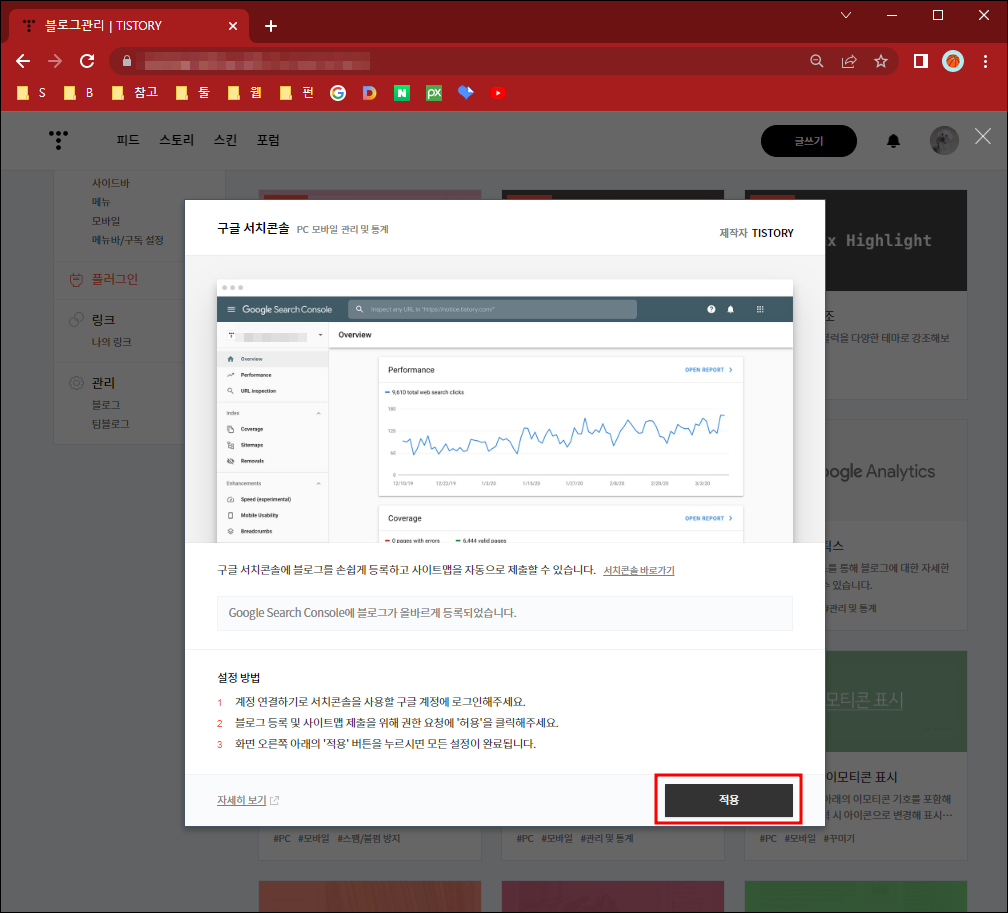Screen dimensions: 1008x913
Task: Open the px bookmark icon
Action: (x=433, y=92)
